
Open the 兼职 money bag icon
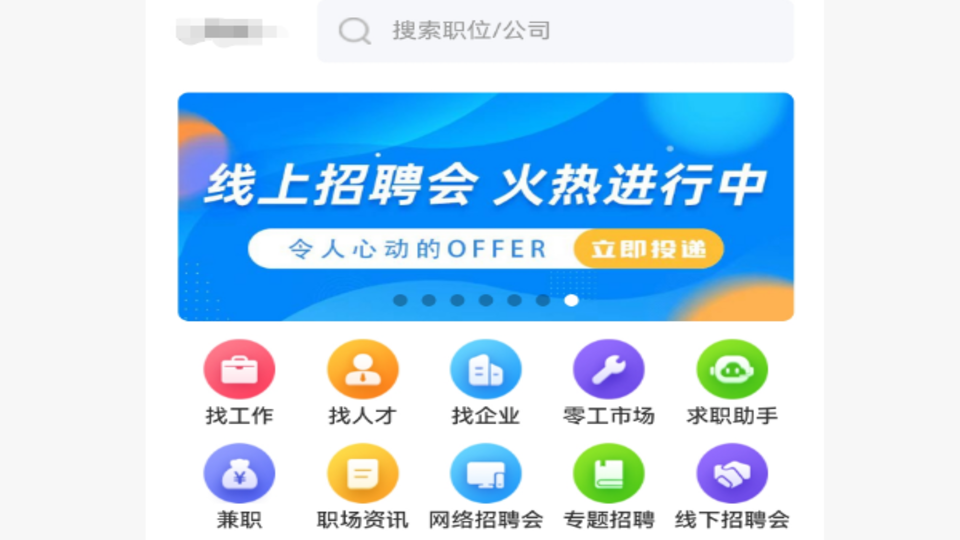point(239,473)
